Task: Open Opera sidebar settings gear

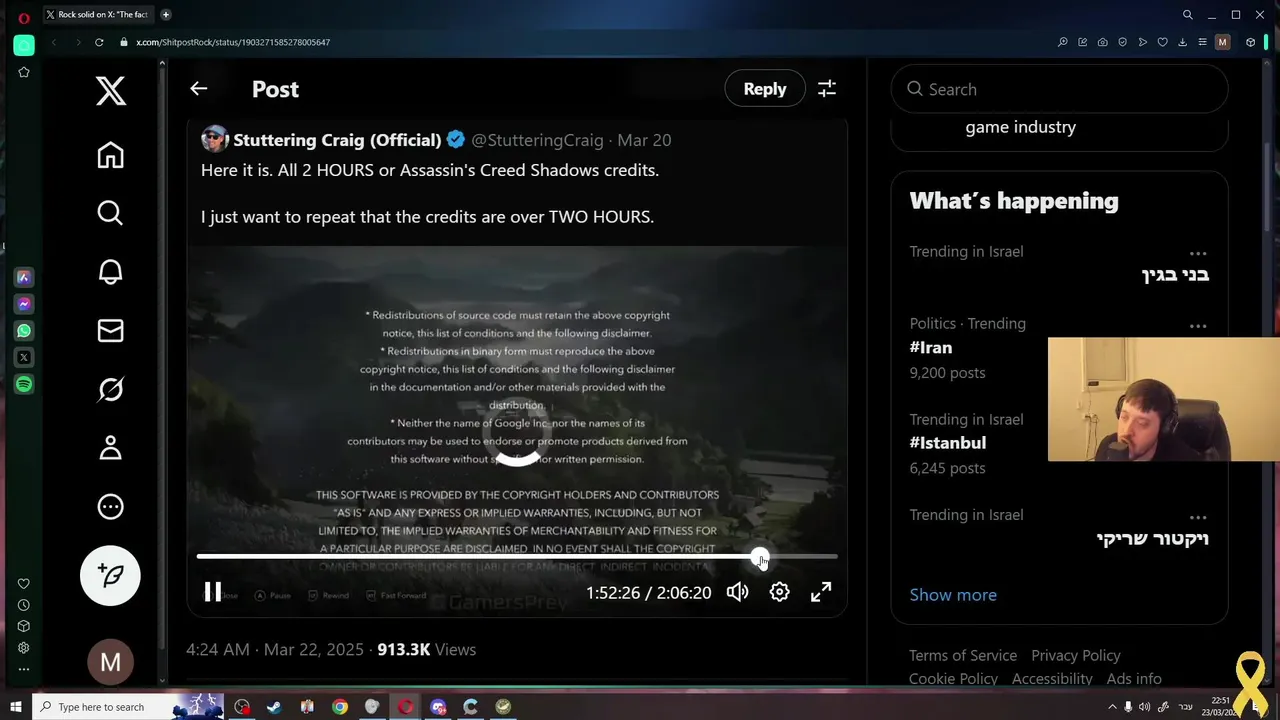Action: point(24,648)
